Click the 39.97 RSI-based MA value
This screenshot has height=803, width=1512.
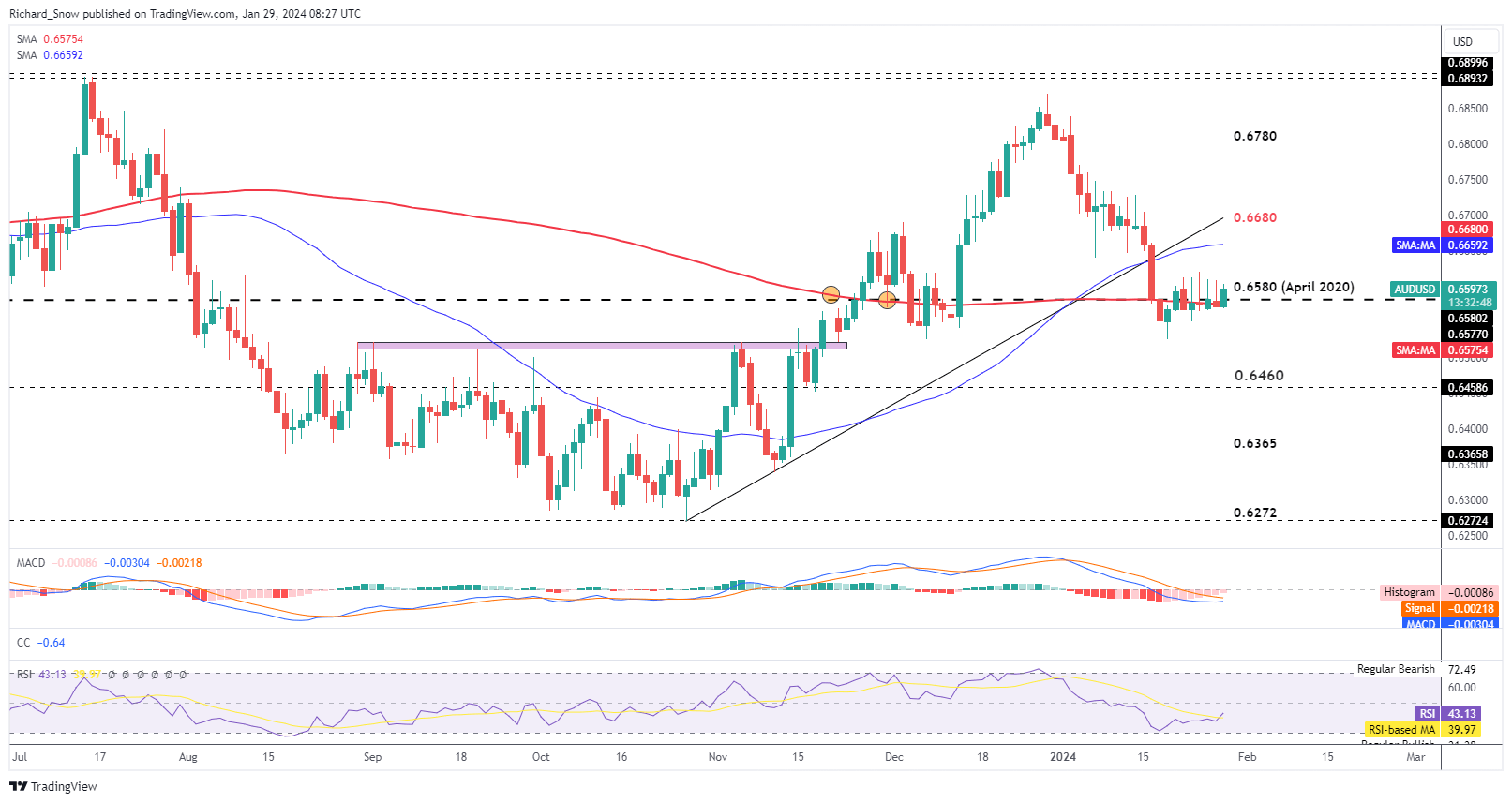[1461, 730]
